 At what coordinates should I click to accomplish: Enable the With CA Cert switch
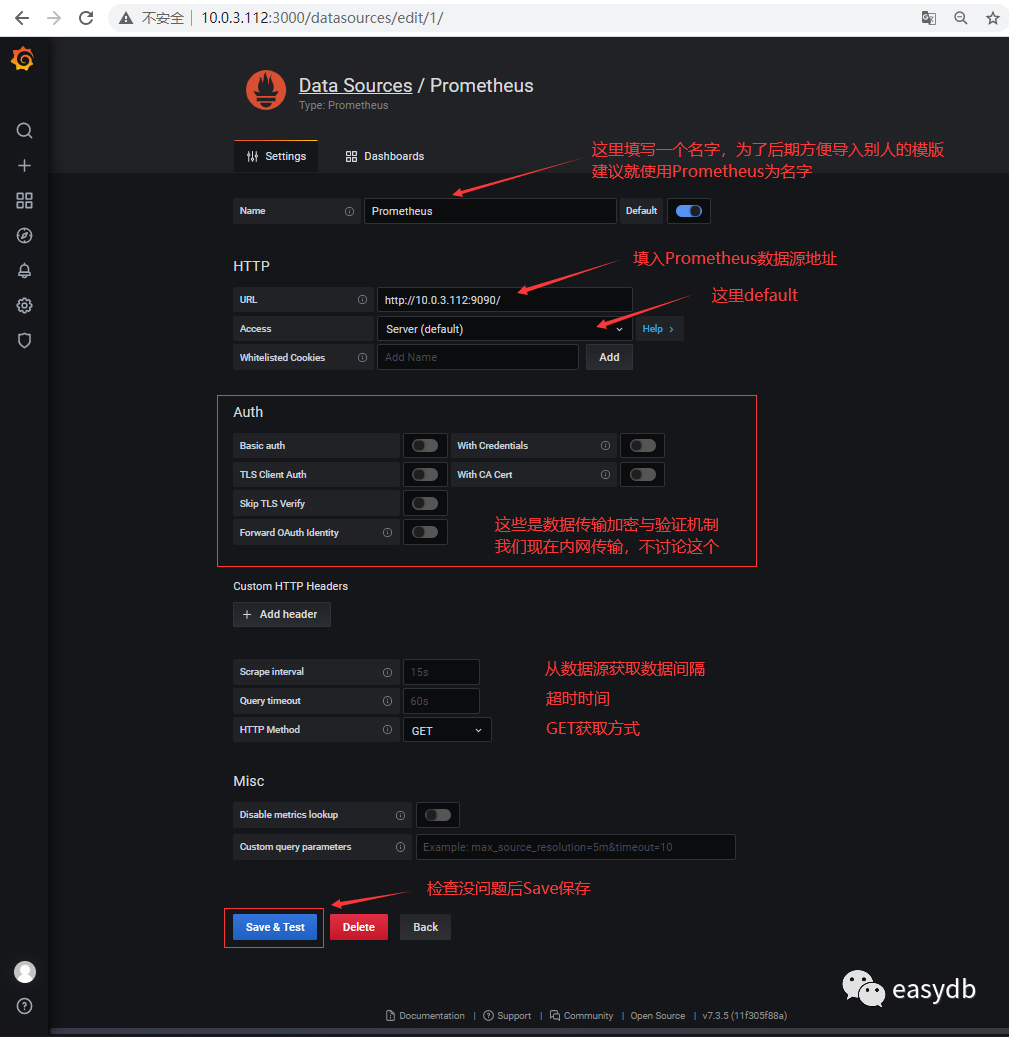(x=642, y=475)
